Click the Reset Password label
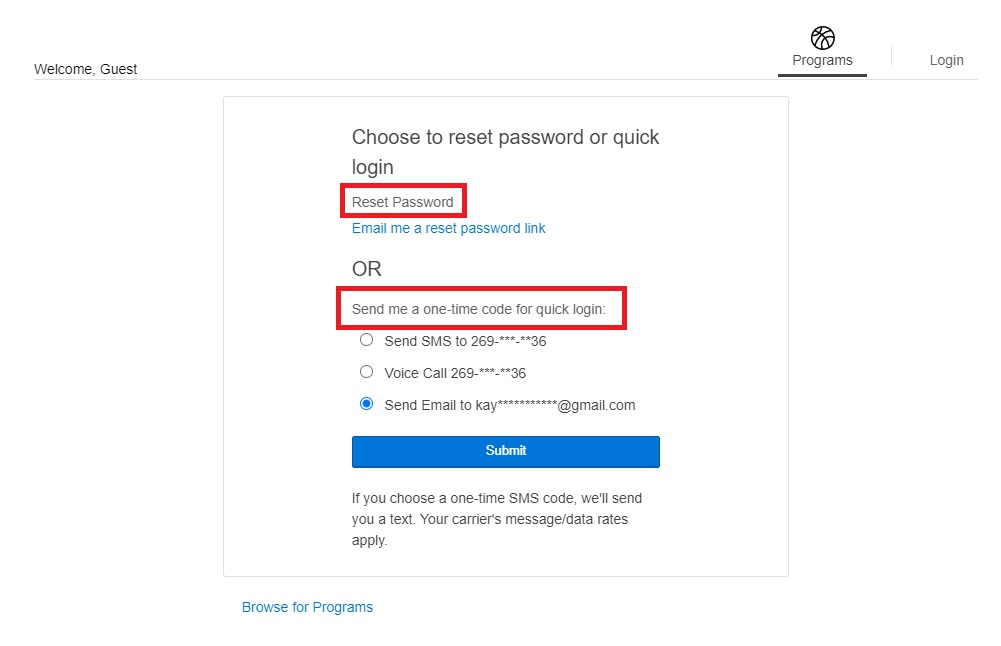Image resolution: width=1001 pixels, height=646 pixels. pyautogui.click(x=402, y=202)
